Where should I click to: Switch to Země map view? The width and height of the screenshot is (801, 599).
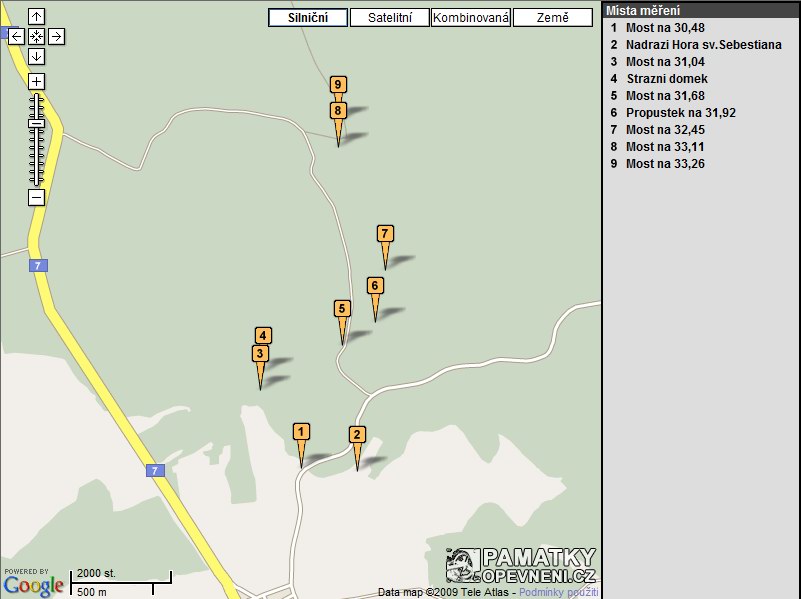click(552, 18)
